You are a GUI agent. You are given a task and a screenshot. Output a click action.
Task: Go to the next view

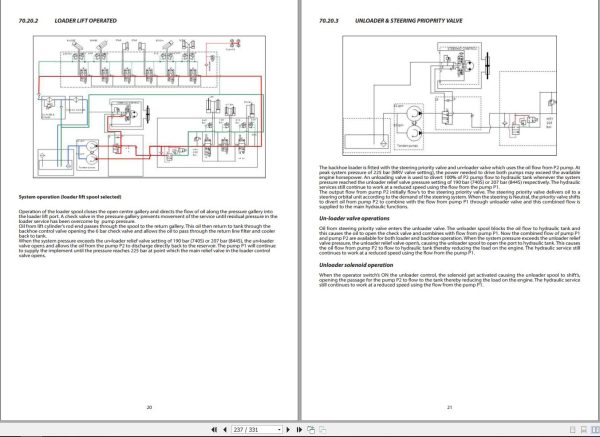pos(323,430)
